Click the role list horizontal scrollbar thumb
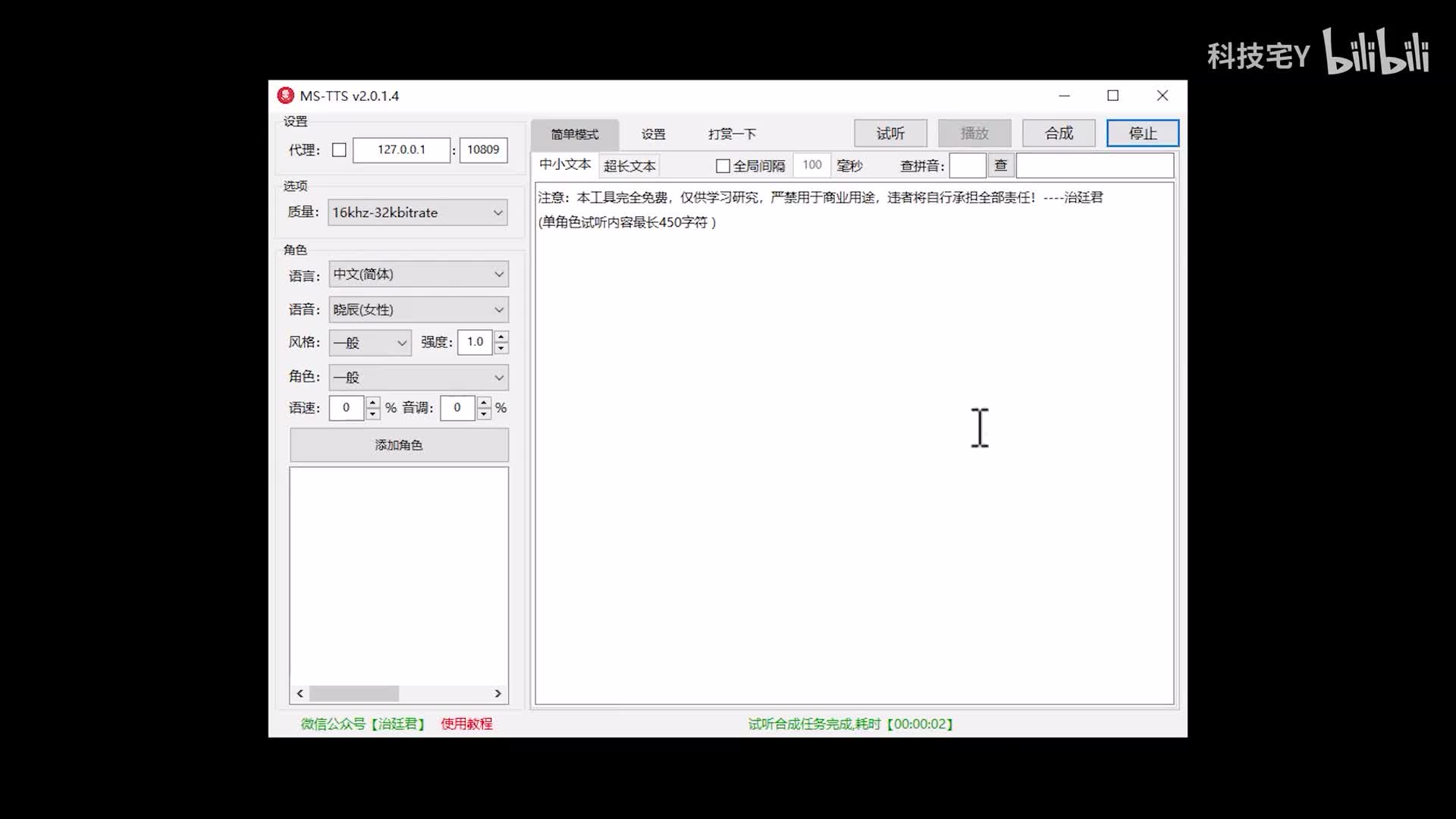Image resolution: width=1456 pixels, height=819 pixels. point(354,693)
